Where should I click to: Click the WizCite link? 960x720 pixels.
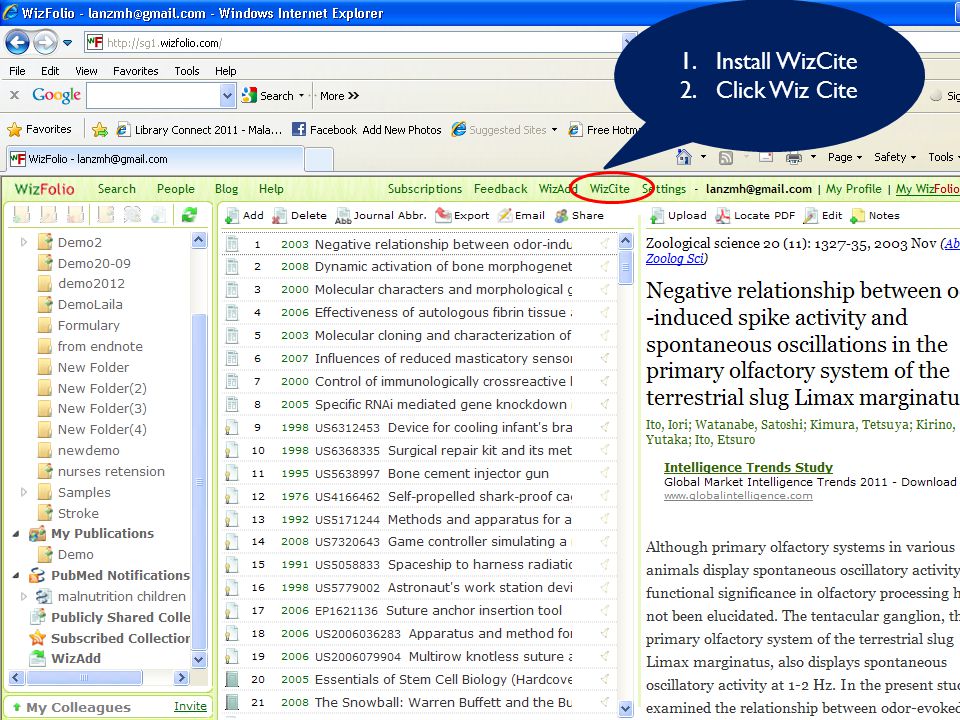609,189
